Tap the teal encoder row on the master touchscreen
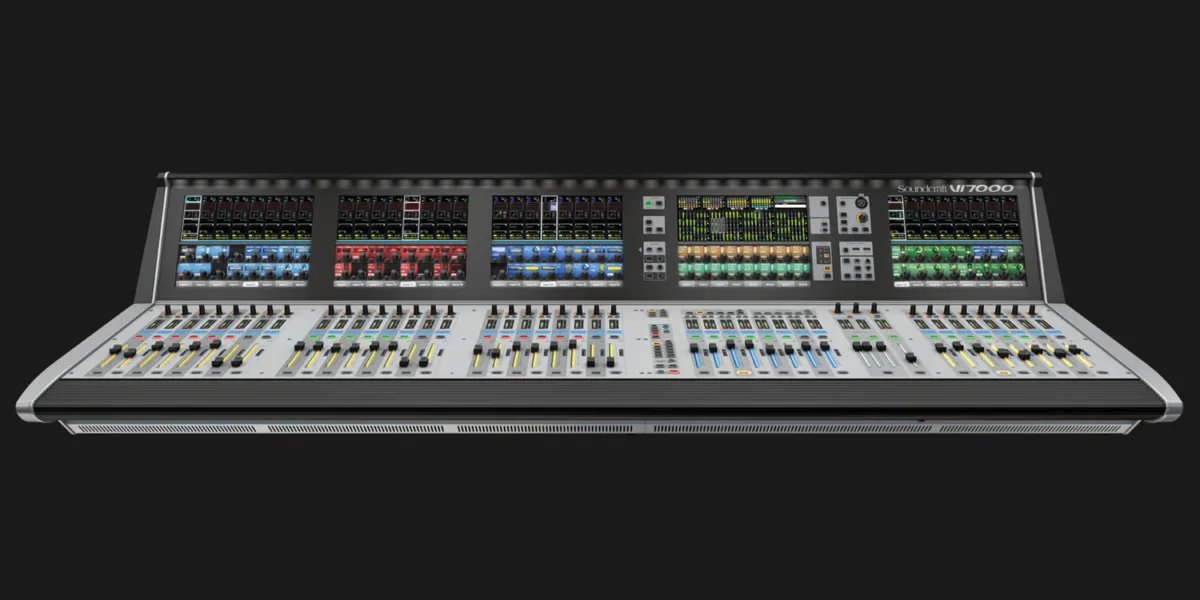The image size is (1200, 600). coord(744,270)
